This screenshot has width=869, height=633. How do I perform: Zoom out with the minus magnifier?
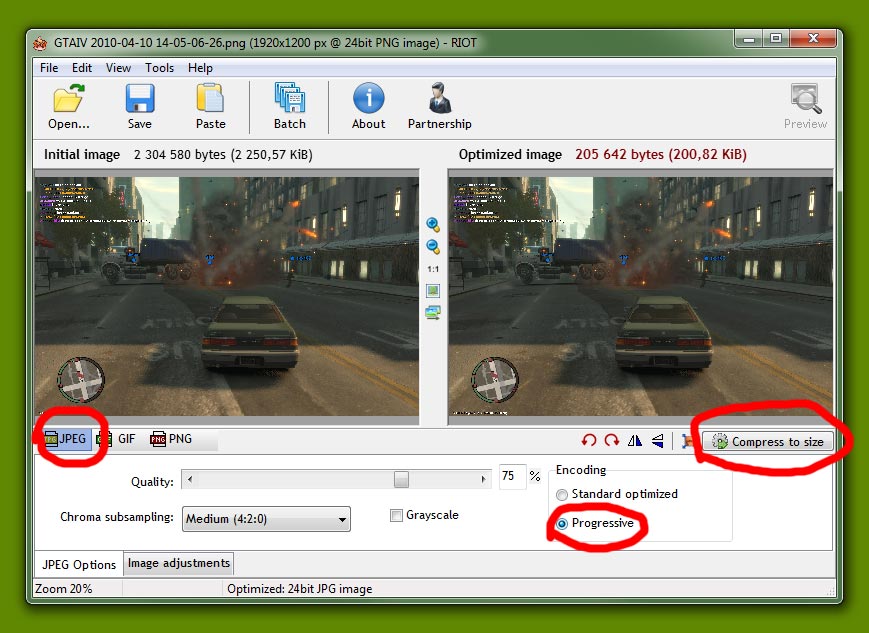[x=433, y=247]
